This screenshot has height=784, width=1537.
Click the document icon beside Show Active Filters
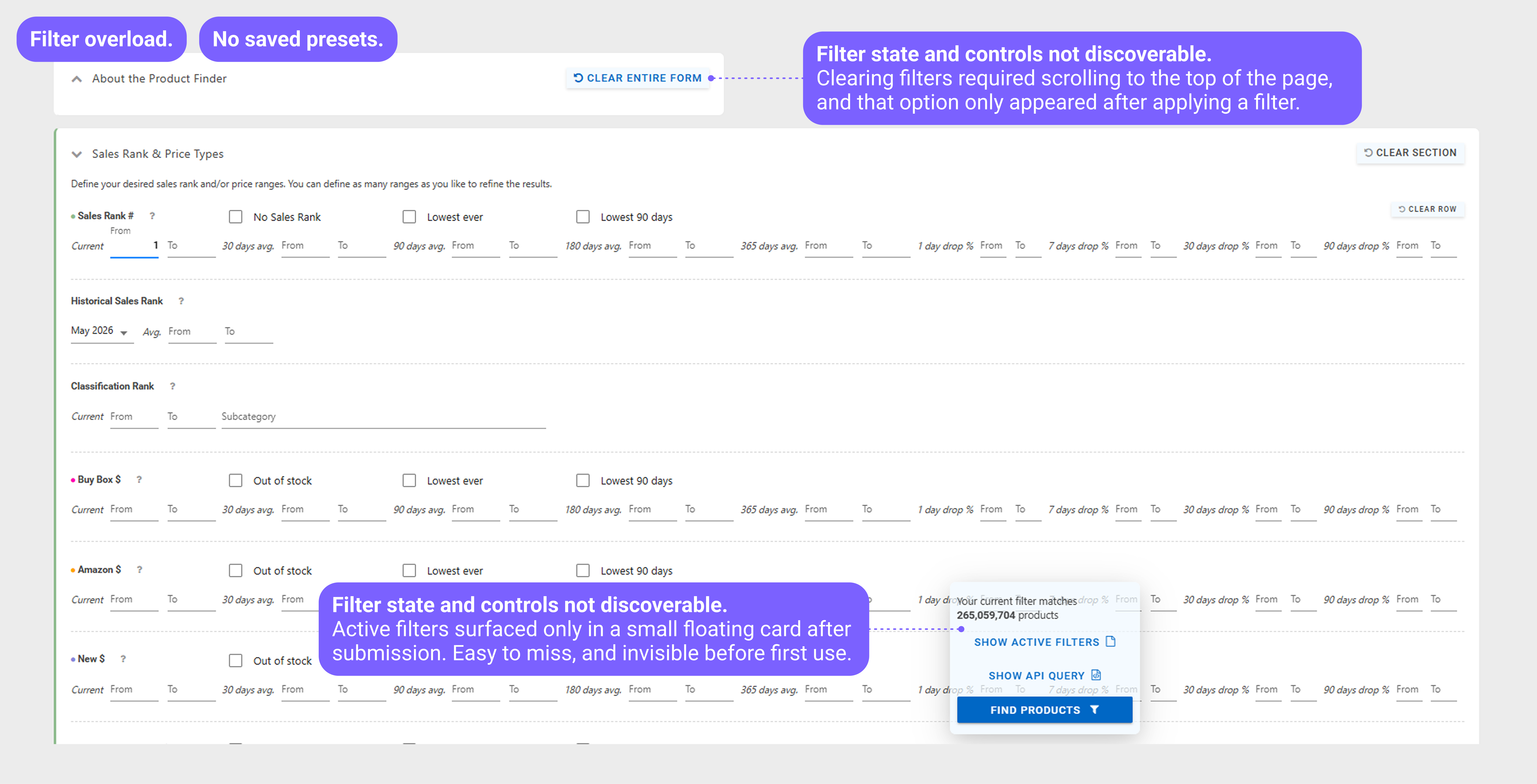(x=1110, y=641)
